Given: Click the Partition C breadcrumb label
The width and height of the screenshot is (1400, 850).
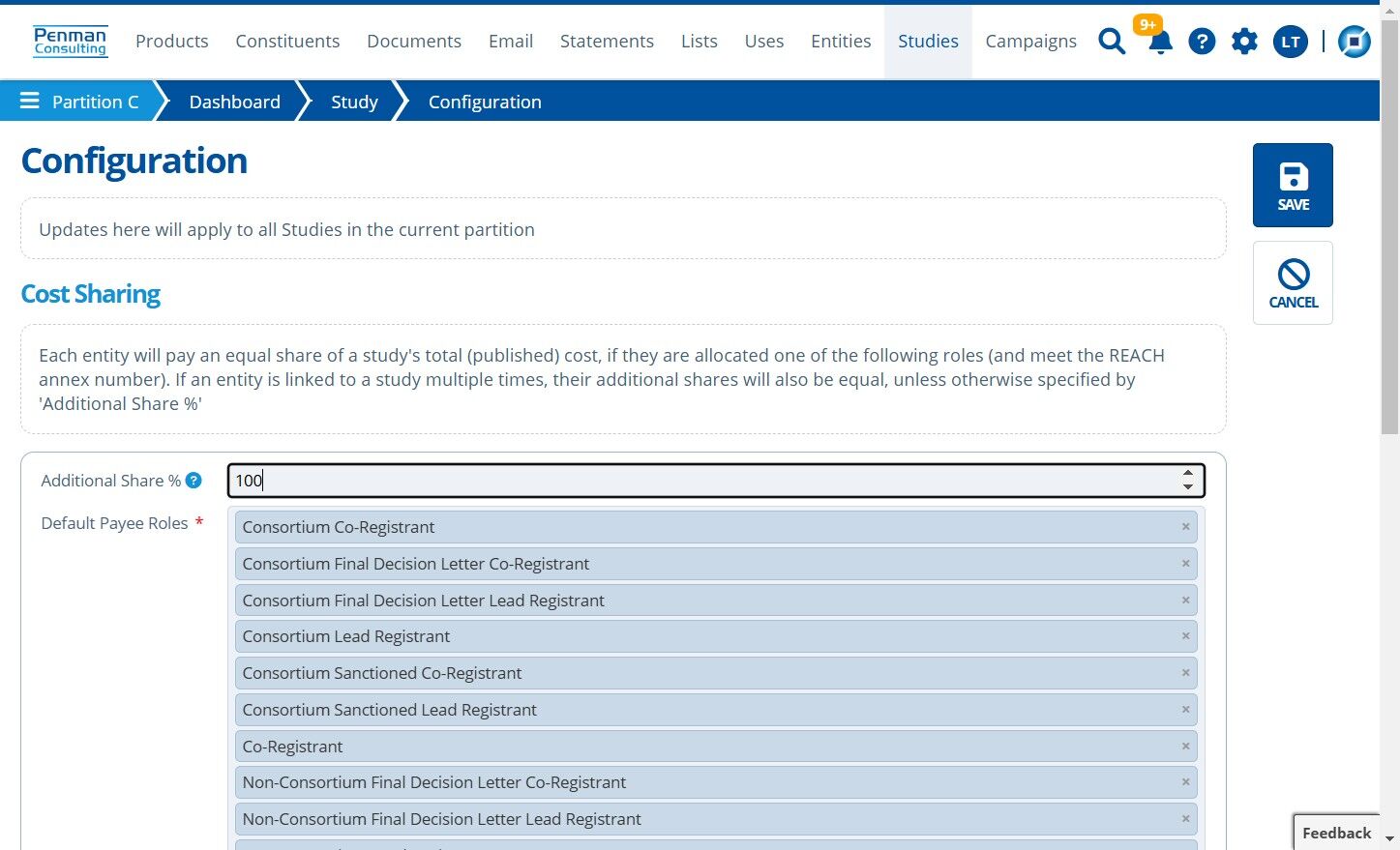Looking at the screenshot, I should point(95,102).
